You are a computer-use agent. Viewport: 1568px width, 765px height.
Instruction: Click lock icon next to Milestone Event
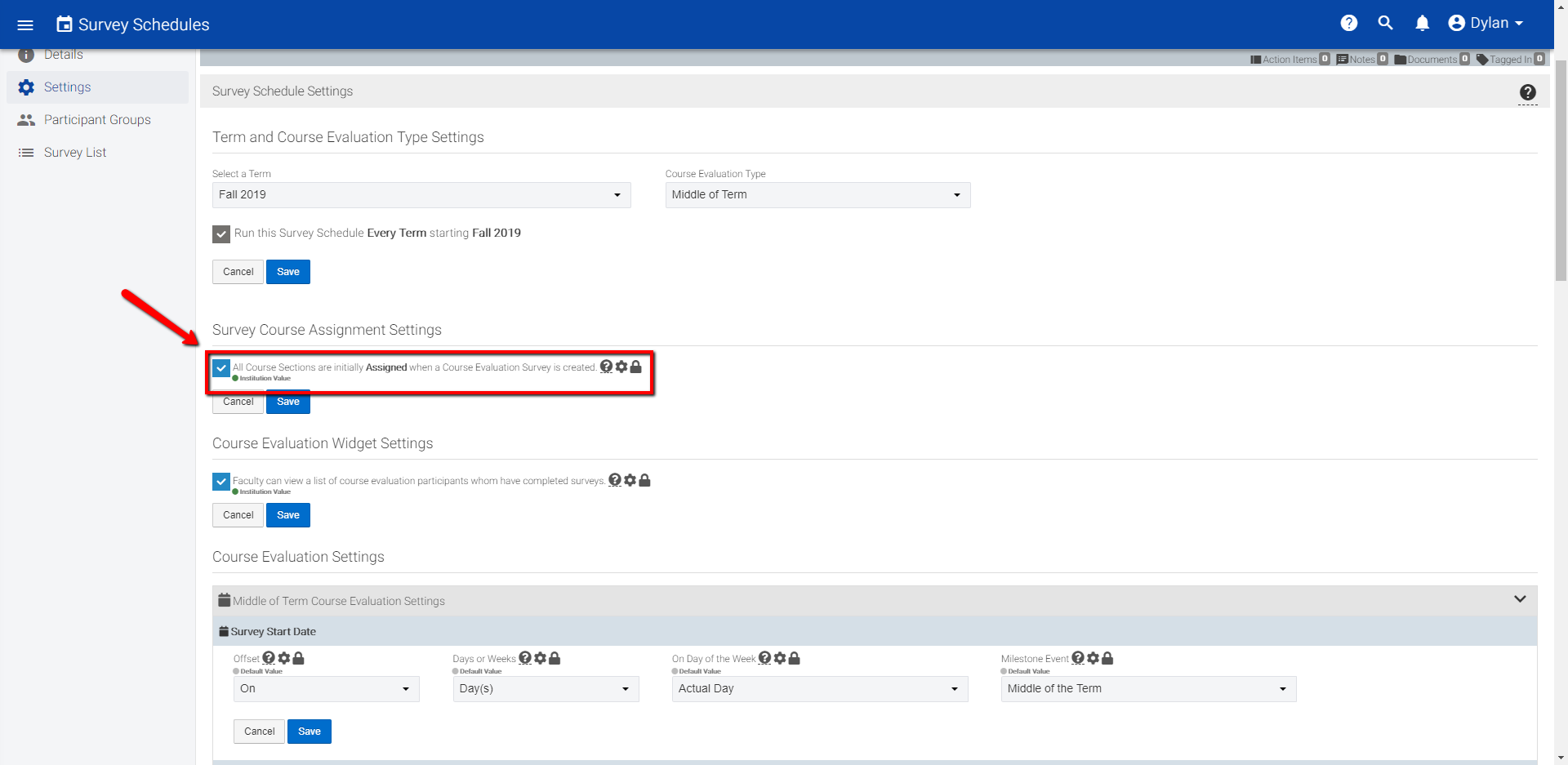point(1107,658)
